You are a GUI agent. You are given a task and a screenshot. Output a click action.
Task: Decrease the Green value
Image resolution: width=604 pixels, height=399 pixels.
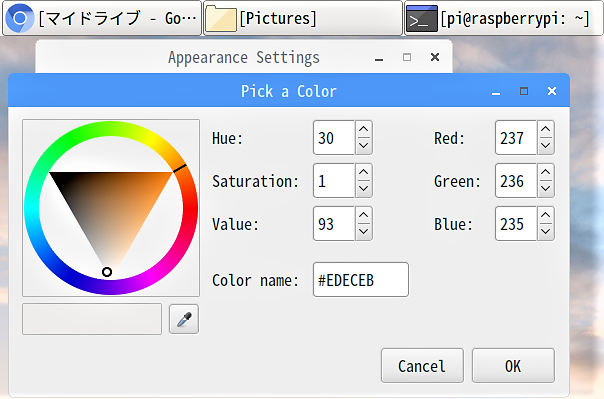point(545,189)
